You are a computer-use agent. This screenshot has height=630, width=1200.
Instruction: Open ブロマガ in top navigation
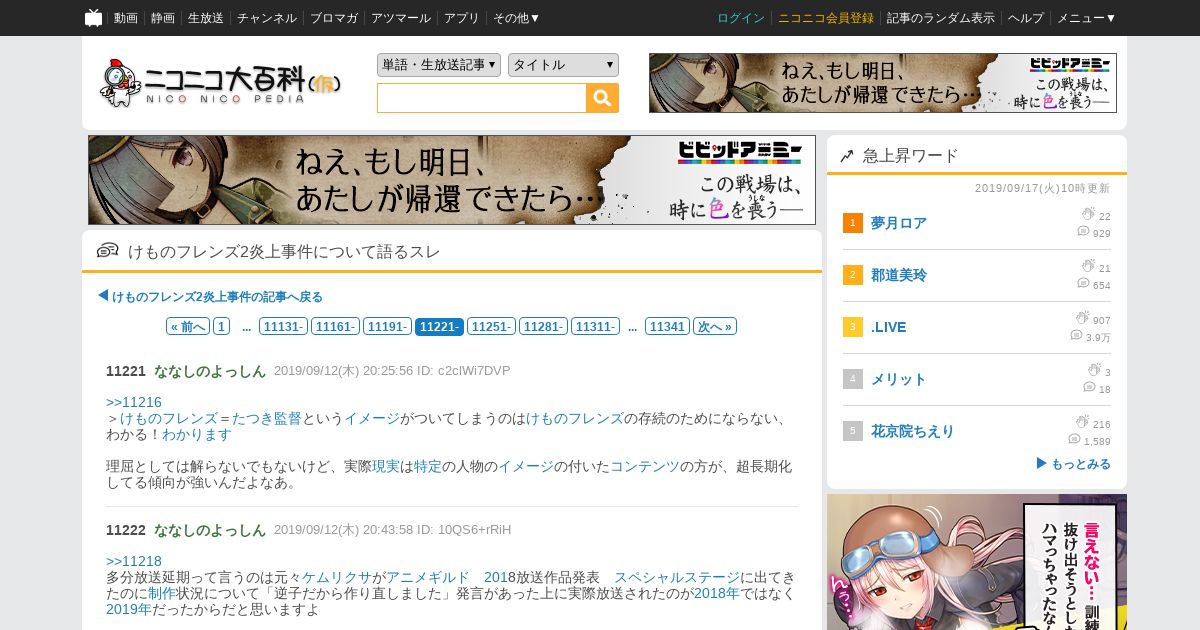pyautogui.click(x=334, y=18)
